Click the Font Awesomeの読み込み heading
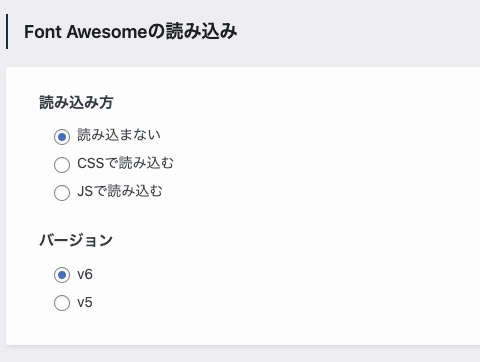 pyautogui.click(x=131, y=32)
